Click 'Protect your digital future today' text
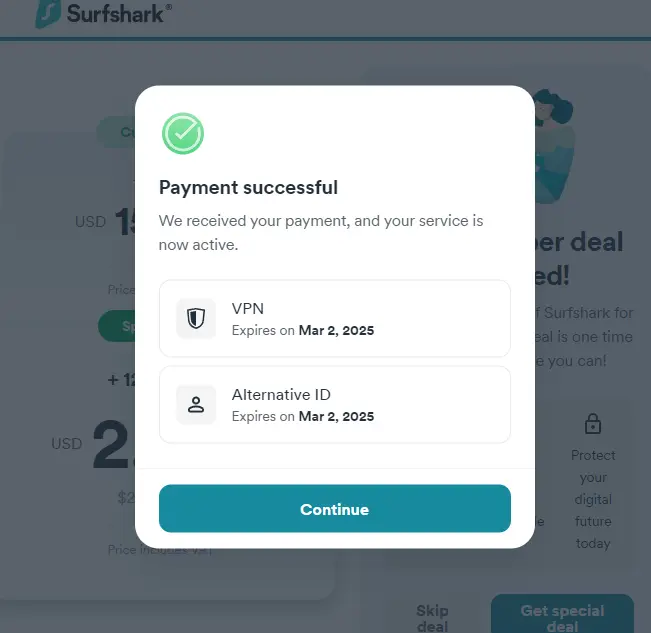The height and width of the screenshot is (633, 651). (593, 499)
